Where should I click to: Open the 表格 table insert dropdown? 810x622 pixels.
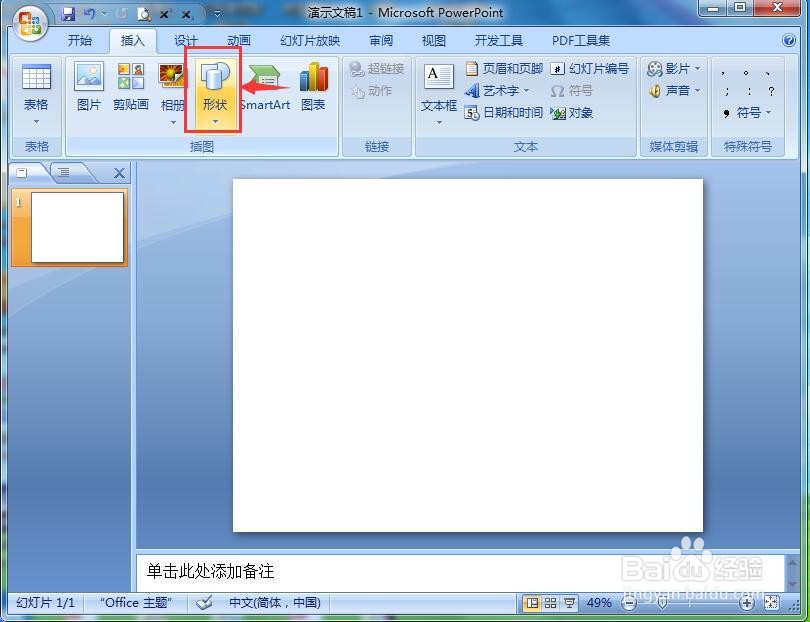pyautogui.click(x=36, y=95)
